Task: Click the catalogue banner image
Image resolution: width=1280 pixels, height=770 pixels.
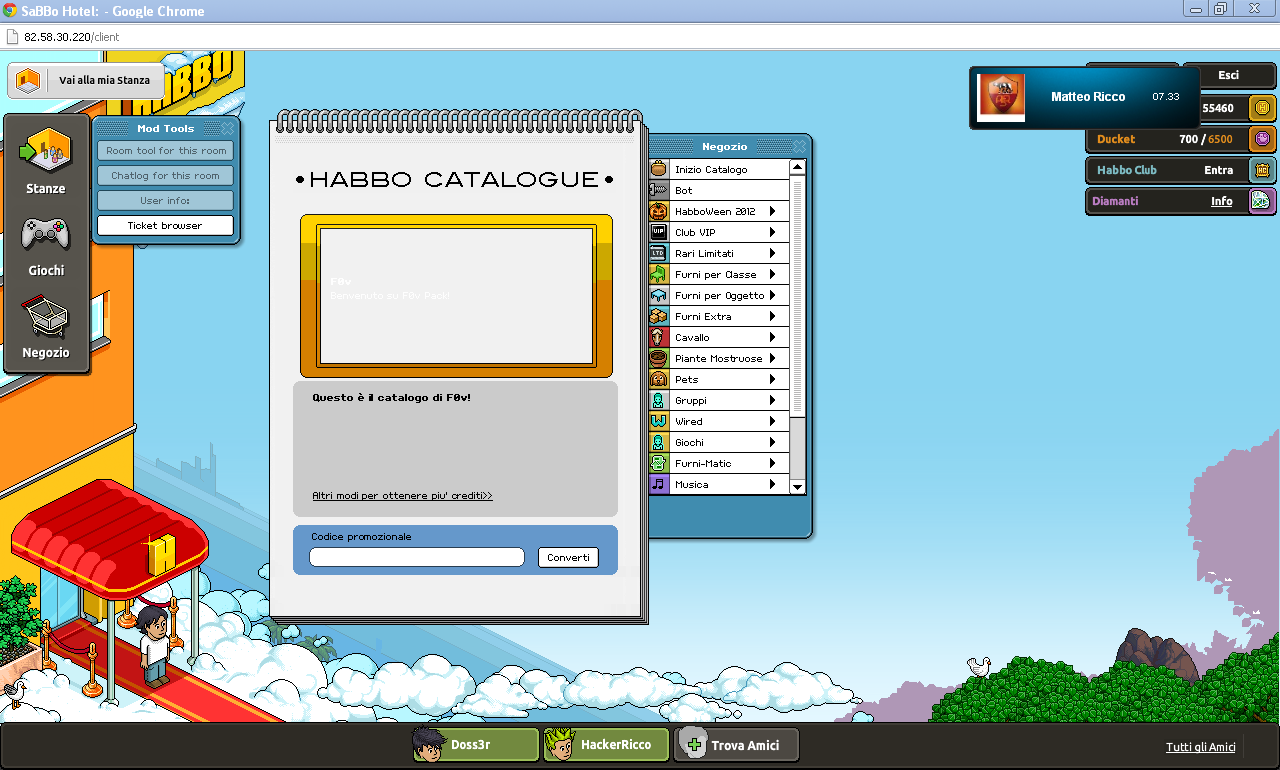Action: pos(456,296)
